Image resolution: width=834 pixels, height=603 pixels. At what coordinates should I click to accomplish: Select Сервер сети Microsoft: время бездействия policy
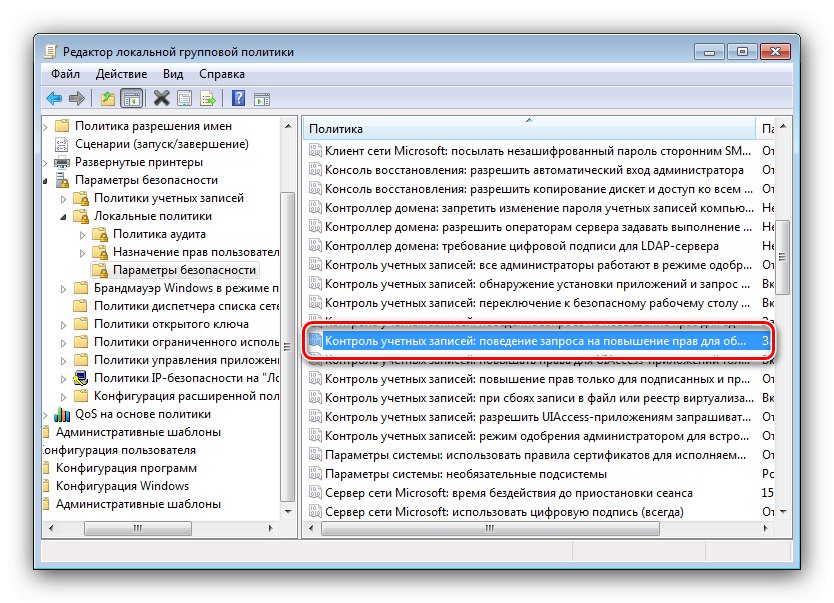coord(508,493)
